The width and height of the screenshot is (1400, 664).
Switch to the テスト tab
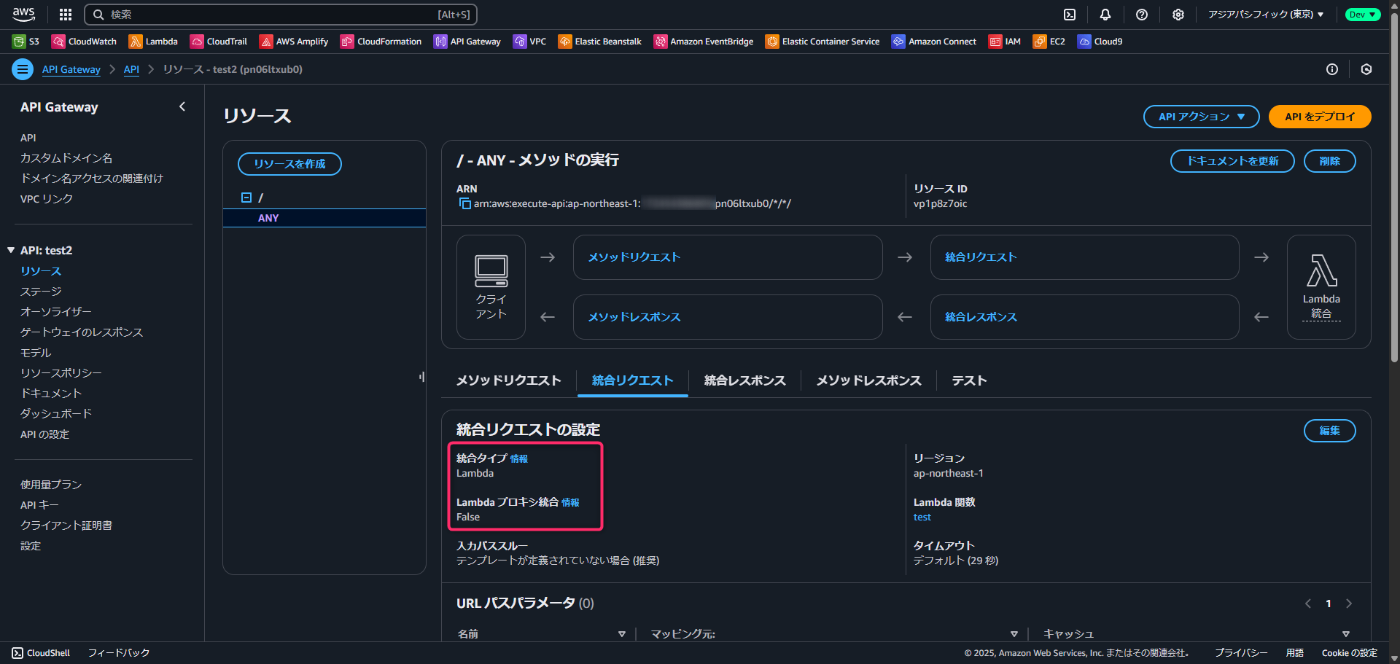pyautogui.click(x=968, y=380)
